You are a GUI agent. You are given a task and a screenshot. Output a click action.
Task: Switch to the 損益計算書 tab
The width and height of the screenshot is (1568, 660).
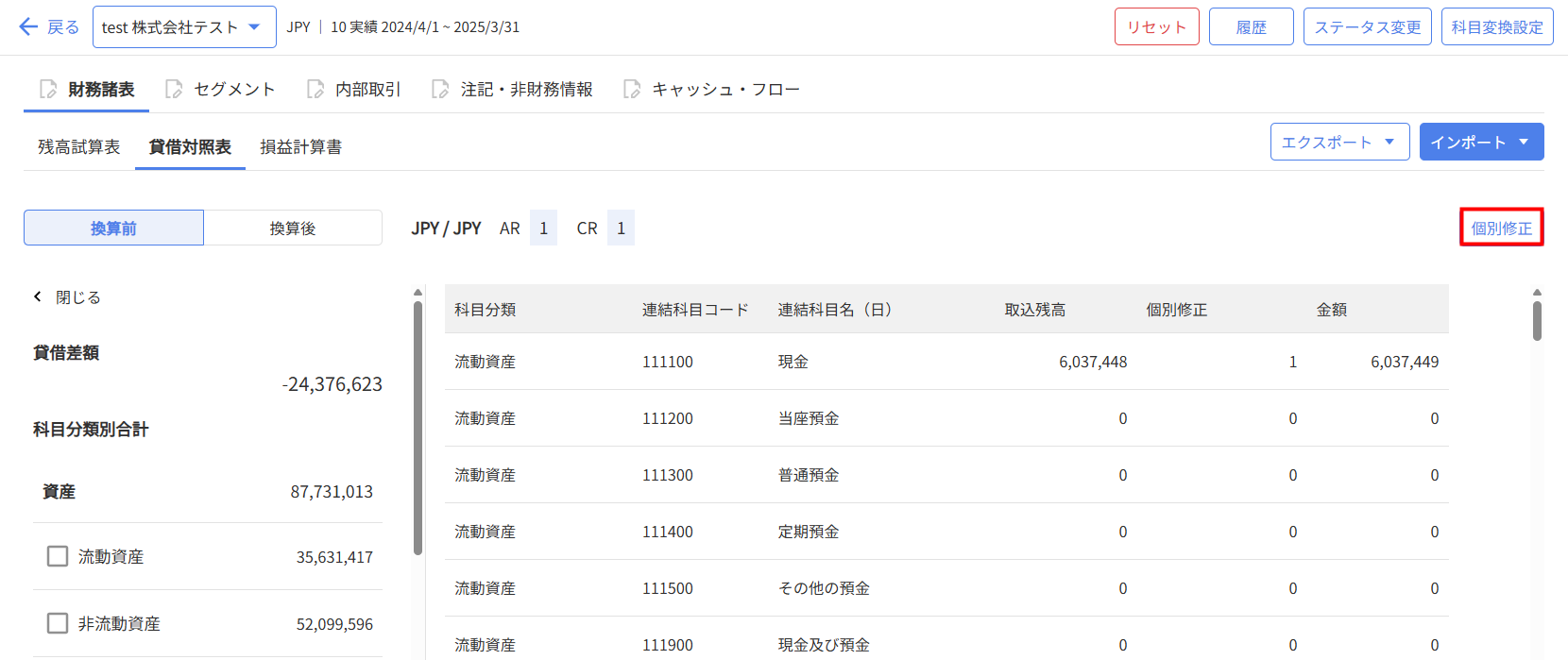click(300, 147)
